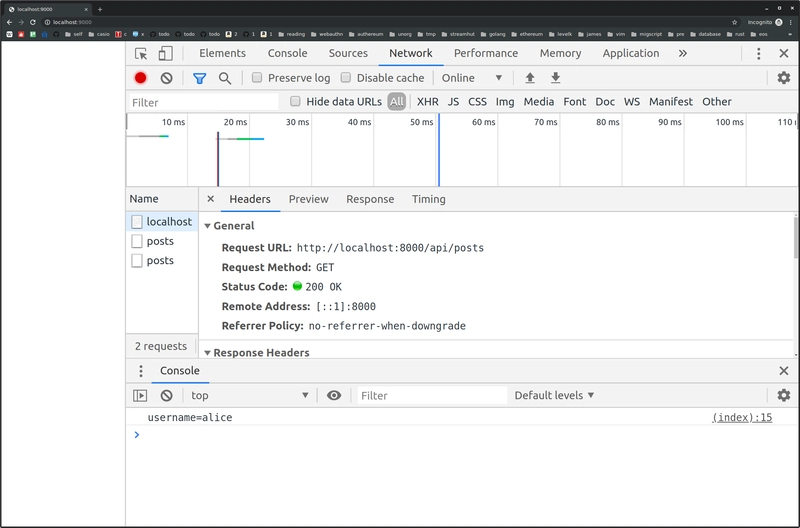
Task: Open the Default levels dropdown
Action: point(554,395)
